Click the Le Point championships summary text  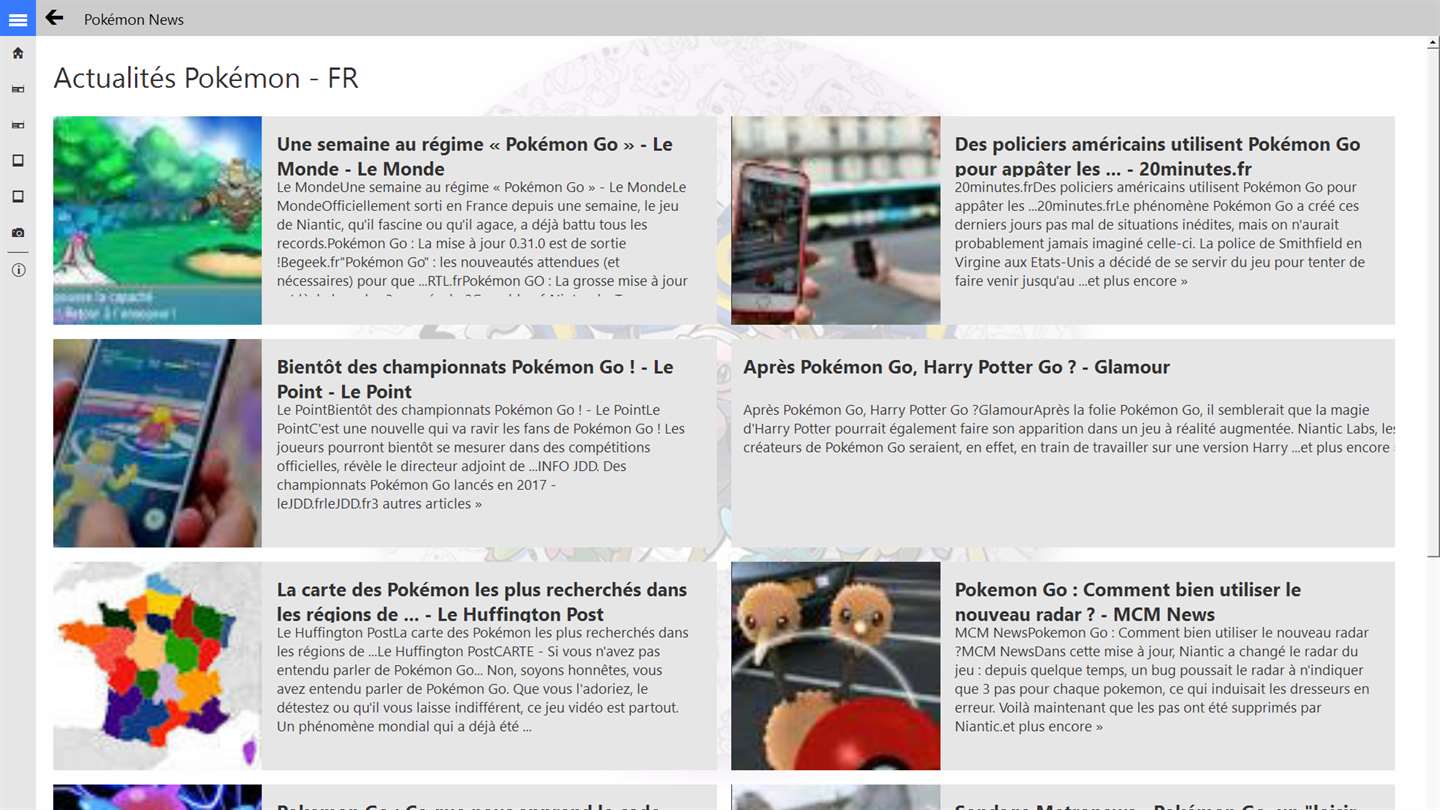[x=482, y=457]
